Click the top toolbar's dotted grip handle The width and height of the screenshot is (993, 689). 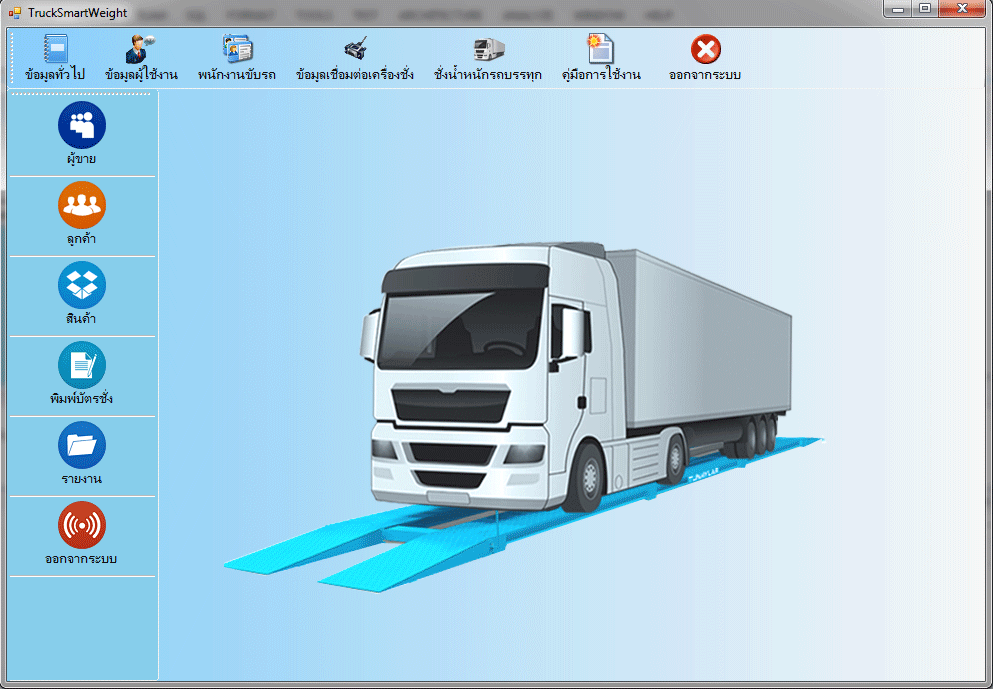click(x=12, y=58)
